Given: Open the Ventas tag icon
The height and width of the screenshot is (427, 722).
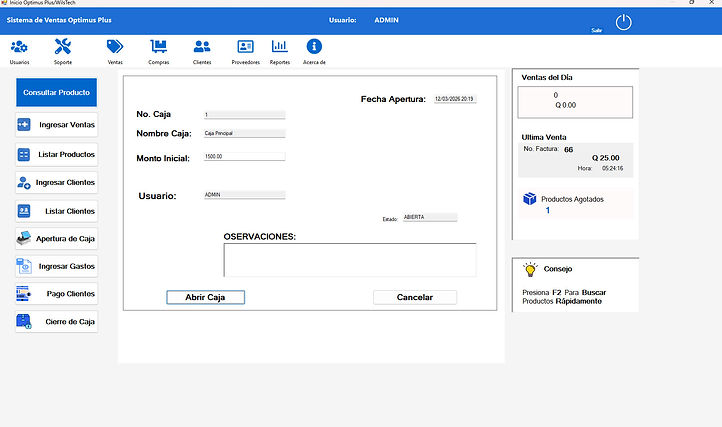Looking at the screenshot, I should pos(115,47).
